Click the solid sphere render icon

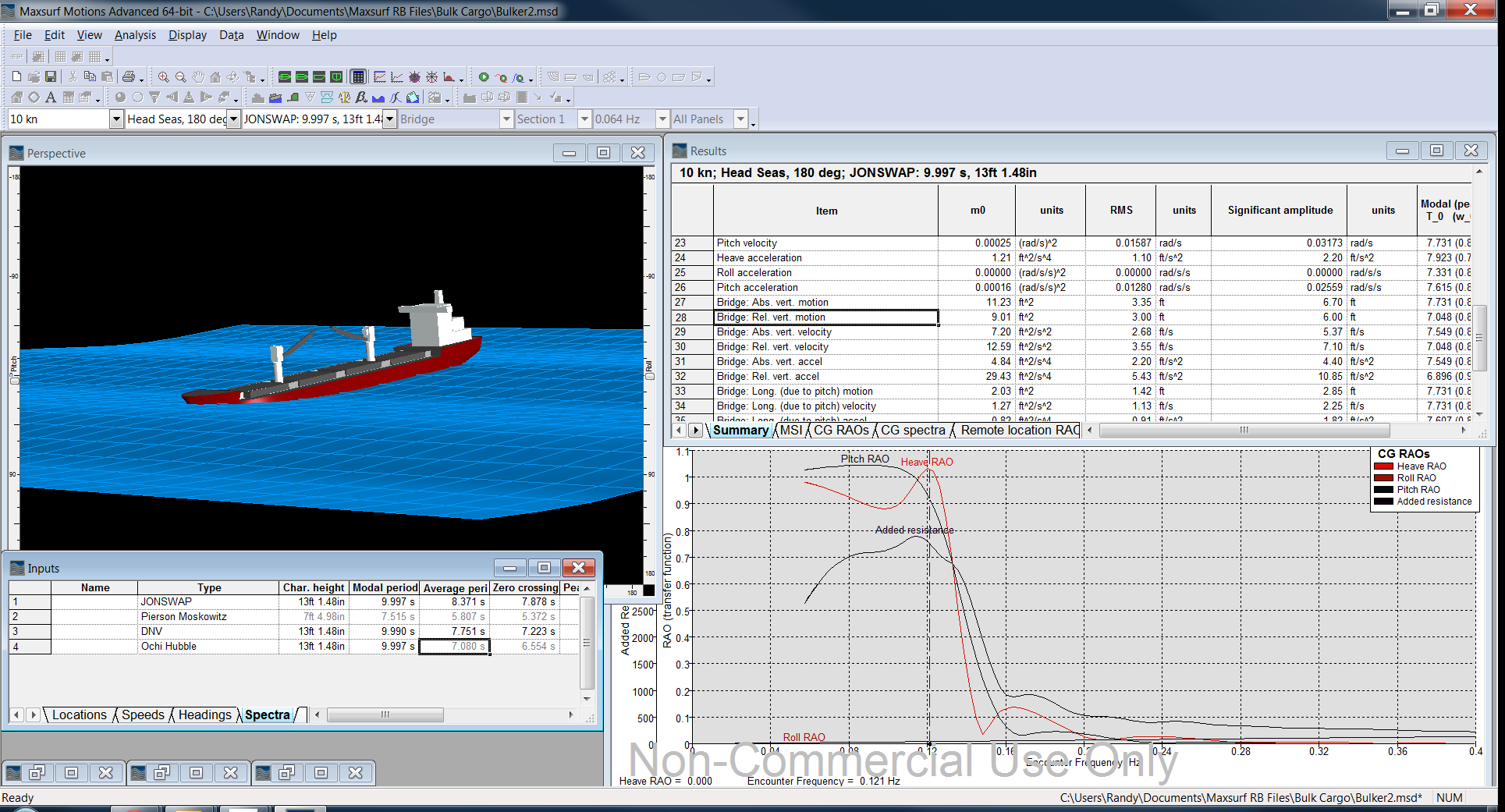click(120, 97)
